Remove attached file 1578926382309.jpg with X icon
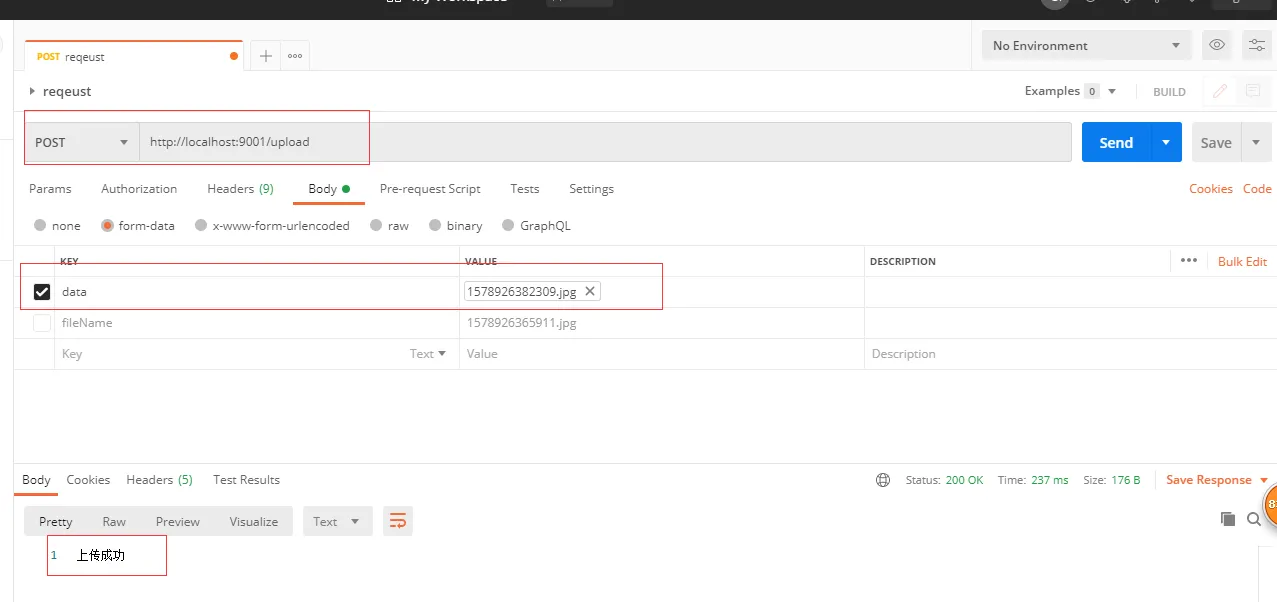This screenshot has width=1277, height=602. tap(590, 291)
